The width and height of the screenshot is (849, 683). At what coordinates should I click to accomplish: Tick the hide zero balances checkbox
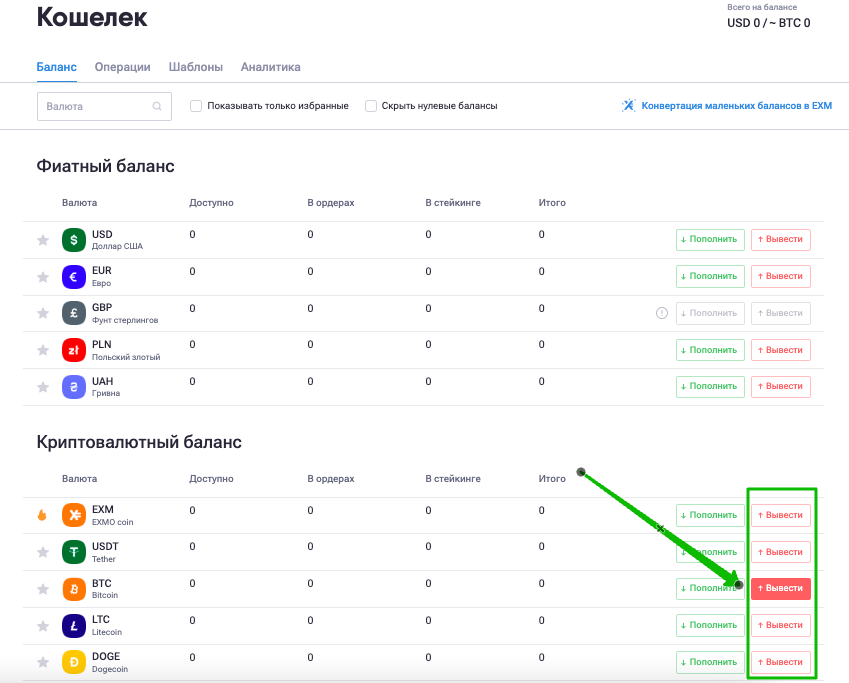[x=371, y=106]
